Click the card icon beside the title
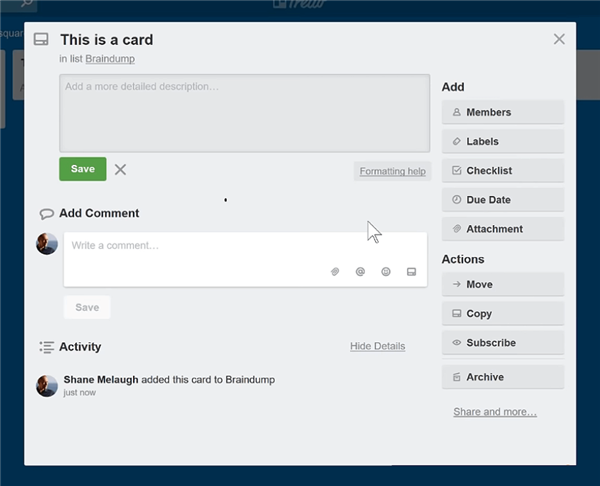 pos(41,40)
